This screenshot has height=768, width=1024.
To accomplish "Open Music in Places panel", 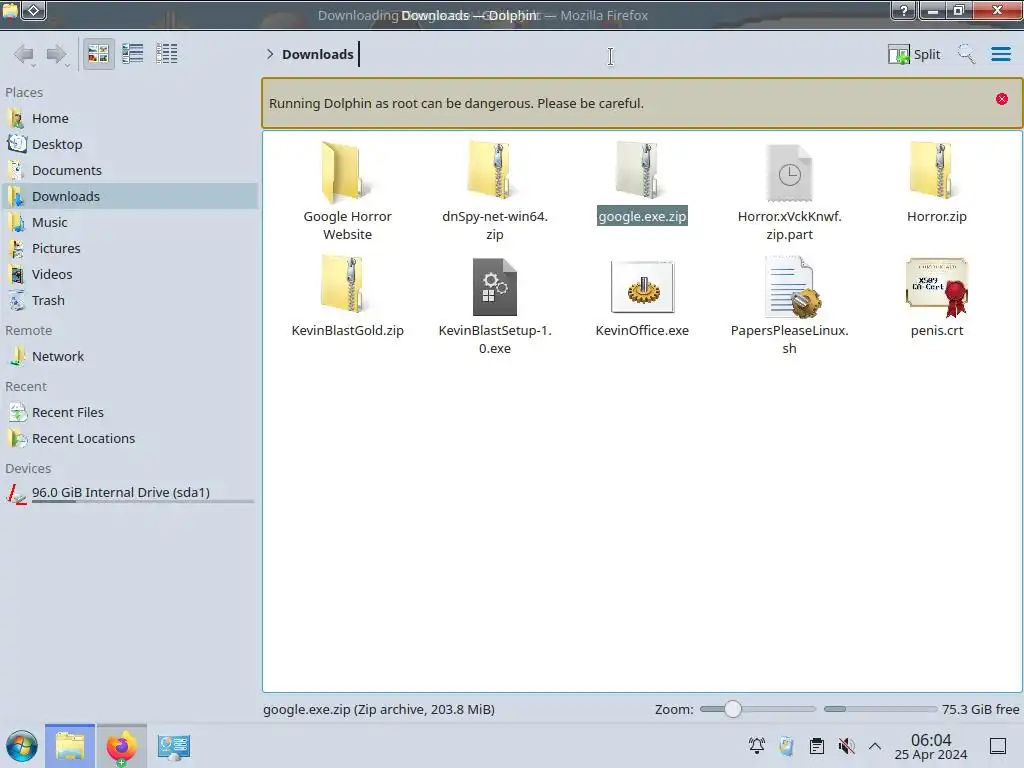I will [x=129, y=223].
